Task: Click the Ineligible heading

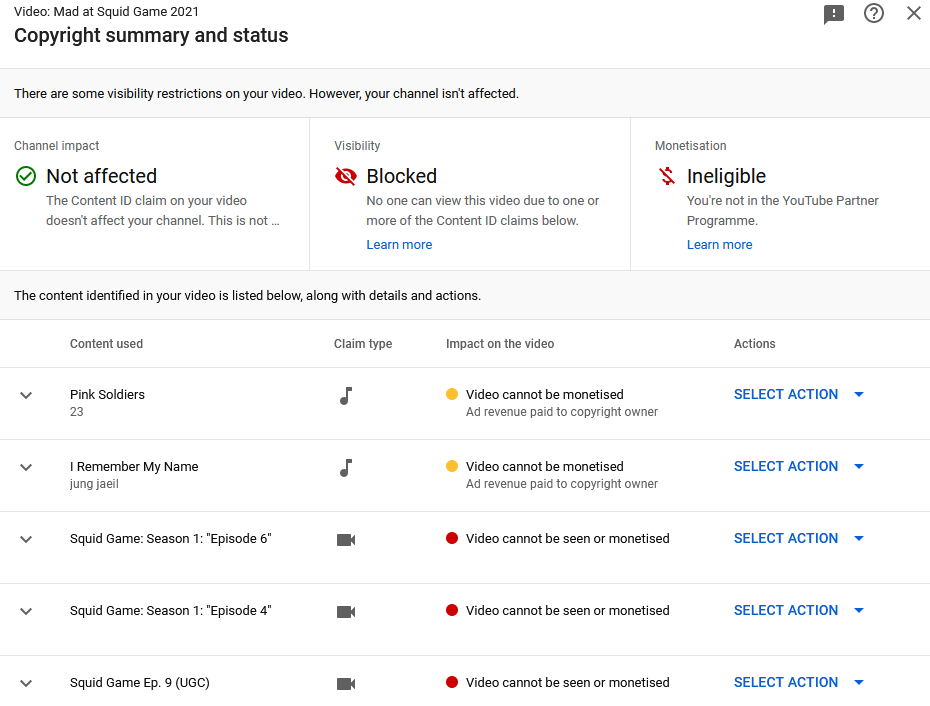Action: coord(726,176)
